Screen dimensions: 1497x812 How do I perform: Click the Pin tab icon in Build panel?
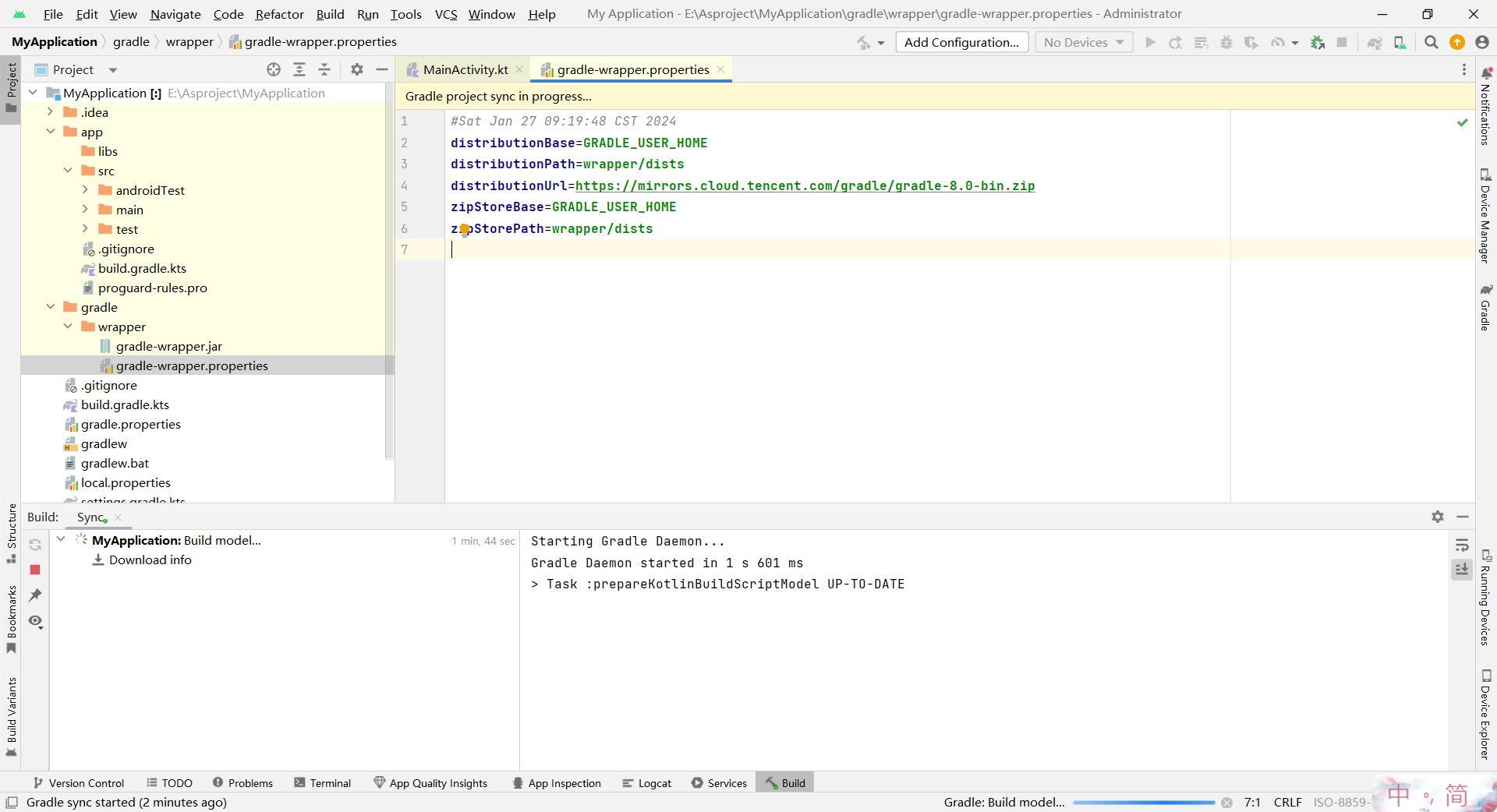click(x=35, y=595)
